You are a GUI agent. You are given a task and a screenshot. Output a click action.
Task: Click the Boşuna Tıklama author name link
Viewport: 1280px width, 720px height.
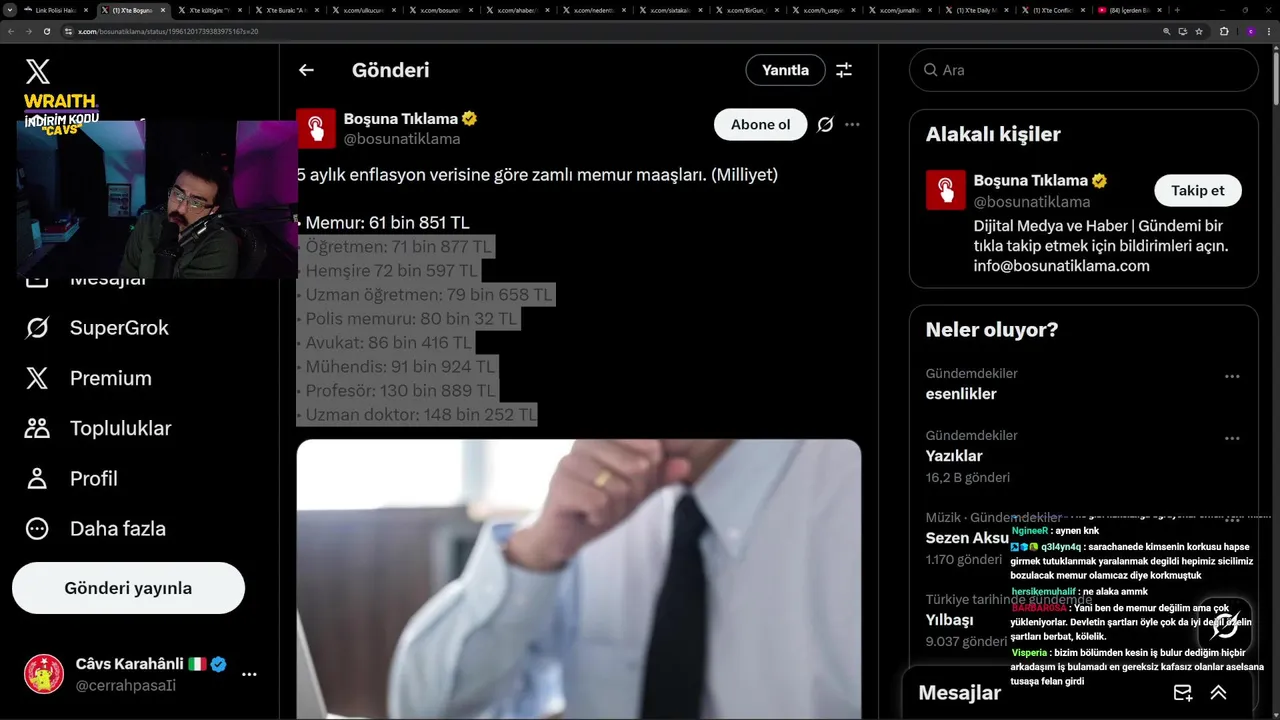tap(401, 118)
